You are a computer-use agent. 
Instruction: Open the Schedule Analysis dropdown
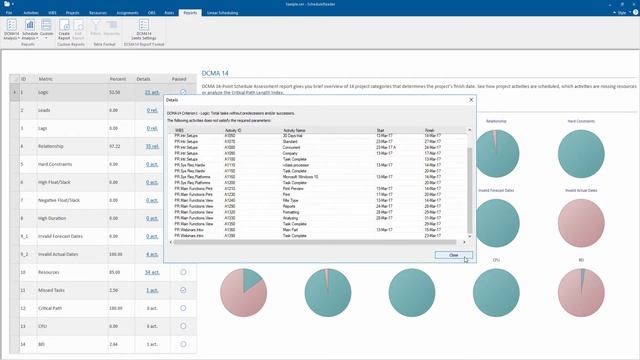tap(30, 29)
